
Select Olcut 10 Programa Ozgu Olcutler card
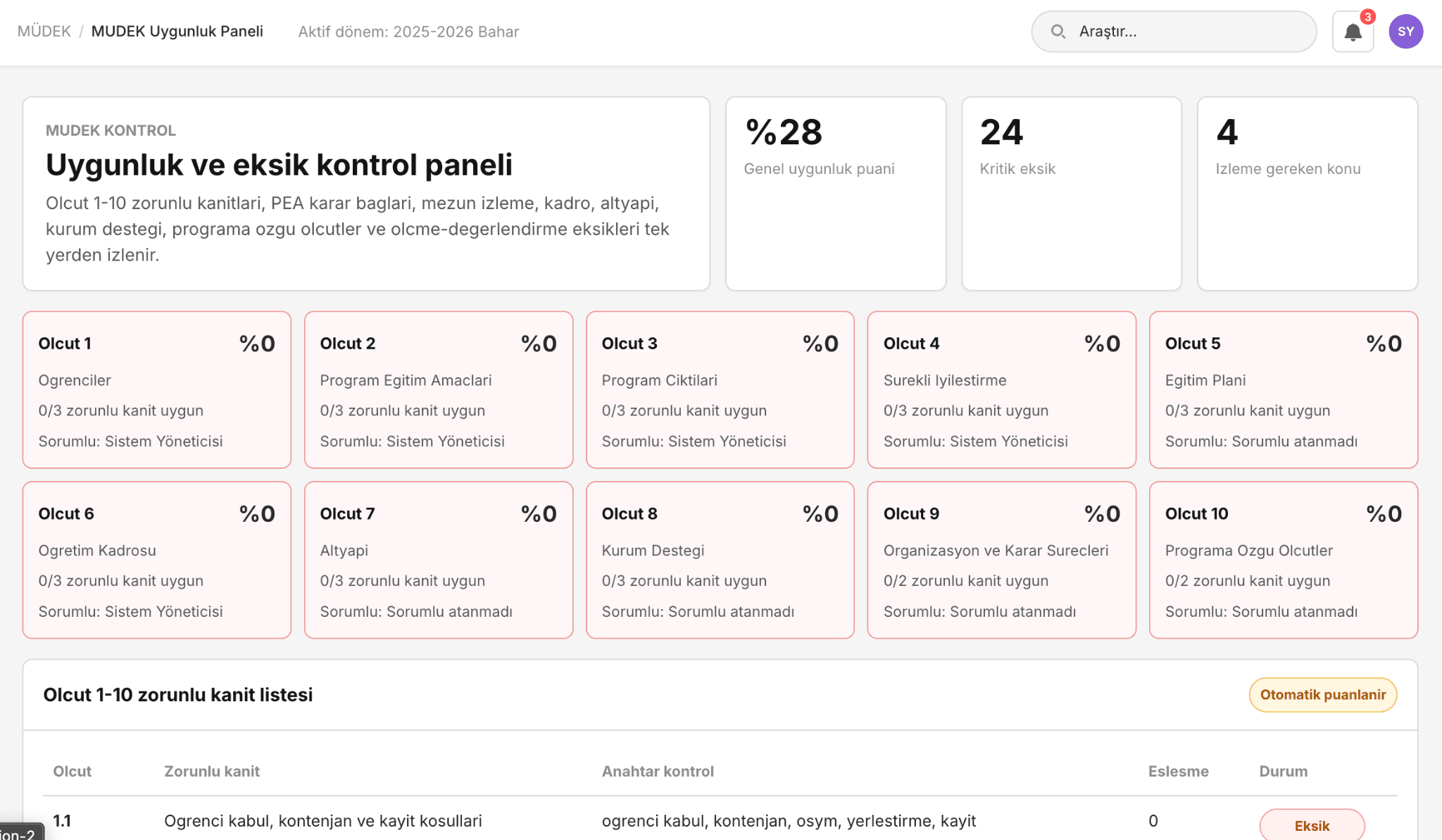coord(1283,560)
